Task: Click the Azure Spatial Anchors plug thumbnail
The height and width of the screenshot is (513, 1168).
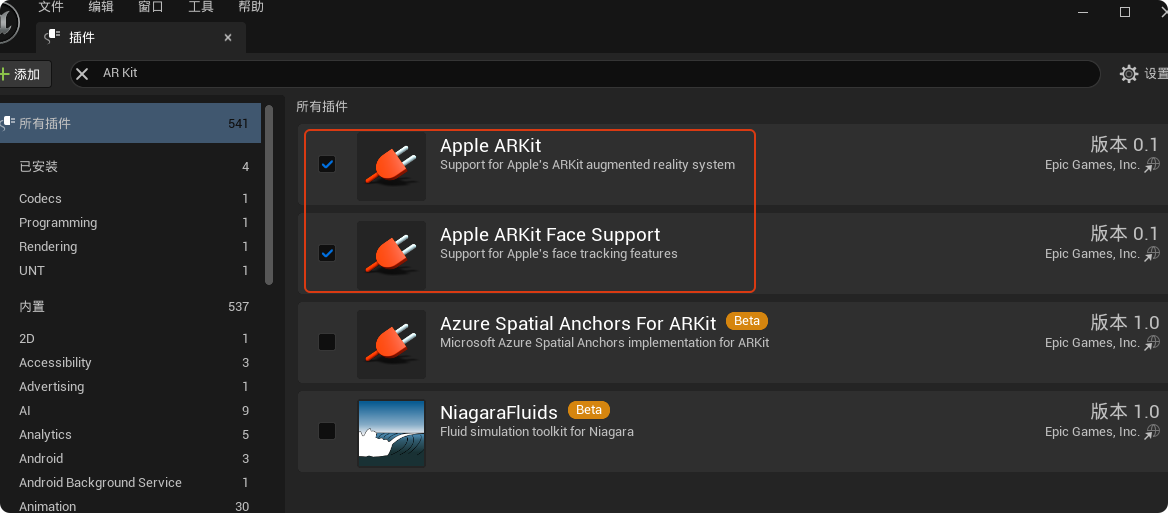Action: (x=391, y=345)
